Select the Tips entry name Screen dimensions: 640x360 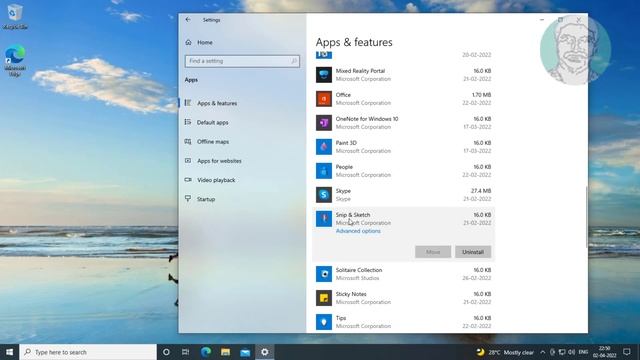tap(341, 318)
